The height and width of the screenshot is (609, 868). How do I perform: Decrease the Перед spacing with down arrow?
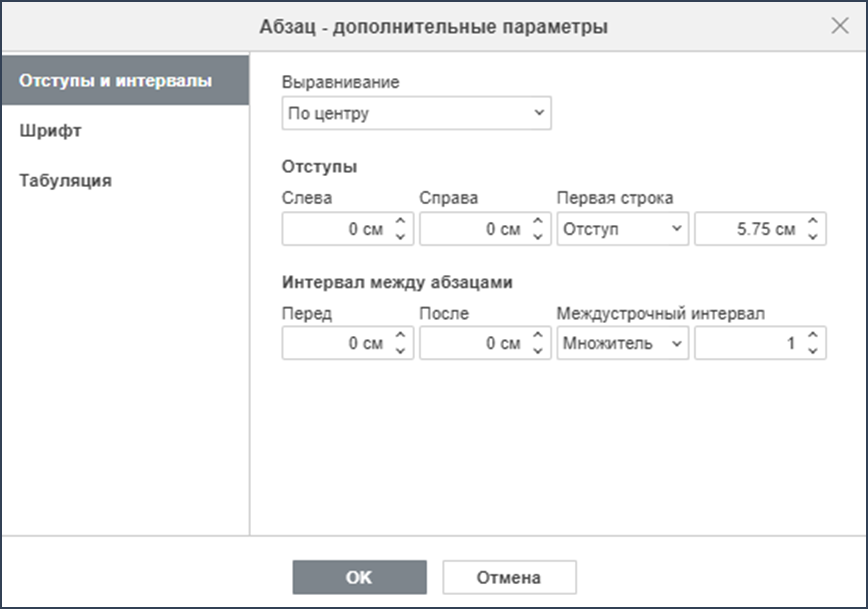(x=400, y=352)
